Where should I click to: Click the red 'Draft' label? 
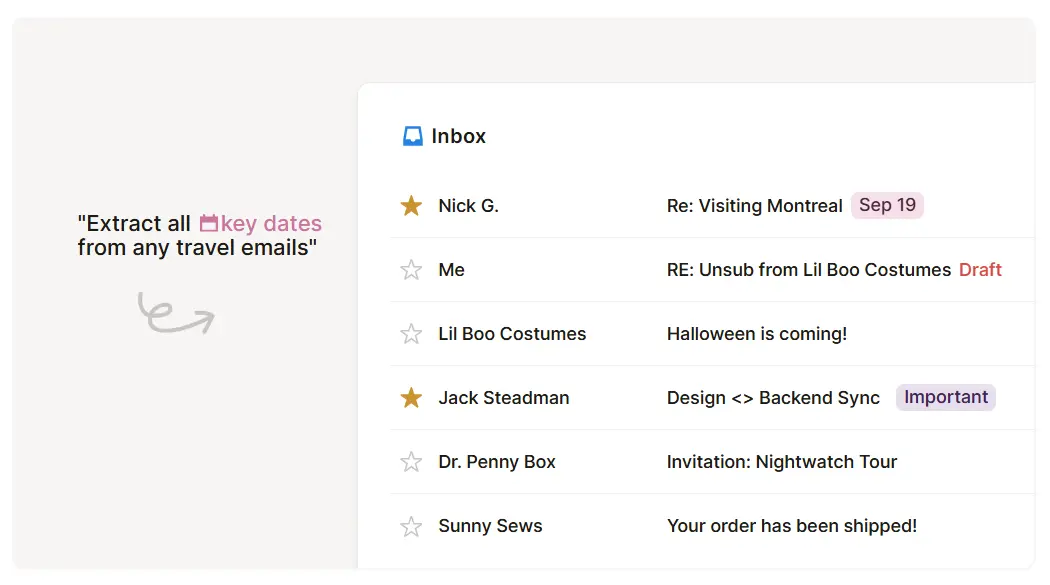[980, 269]
